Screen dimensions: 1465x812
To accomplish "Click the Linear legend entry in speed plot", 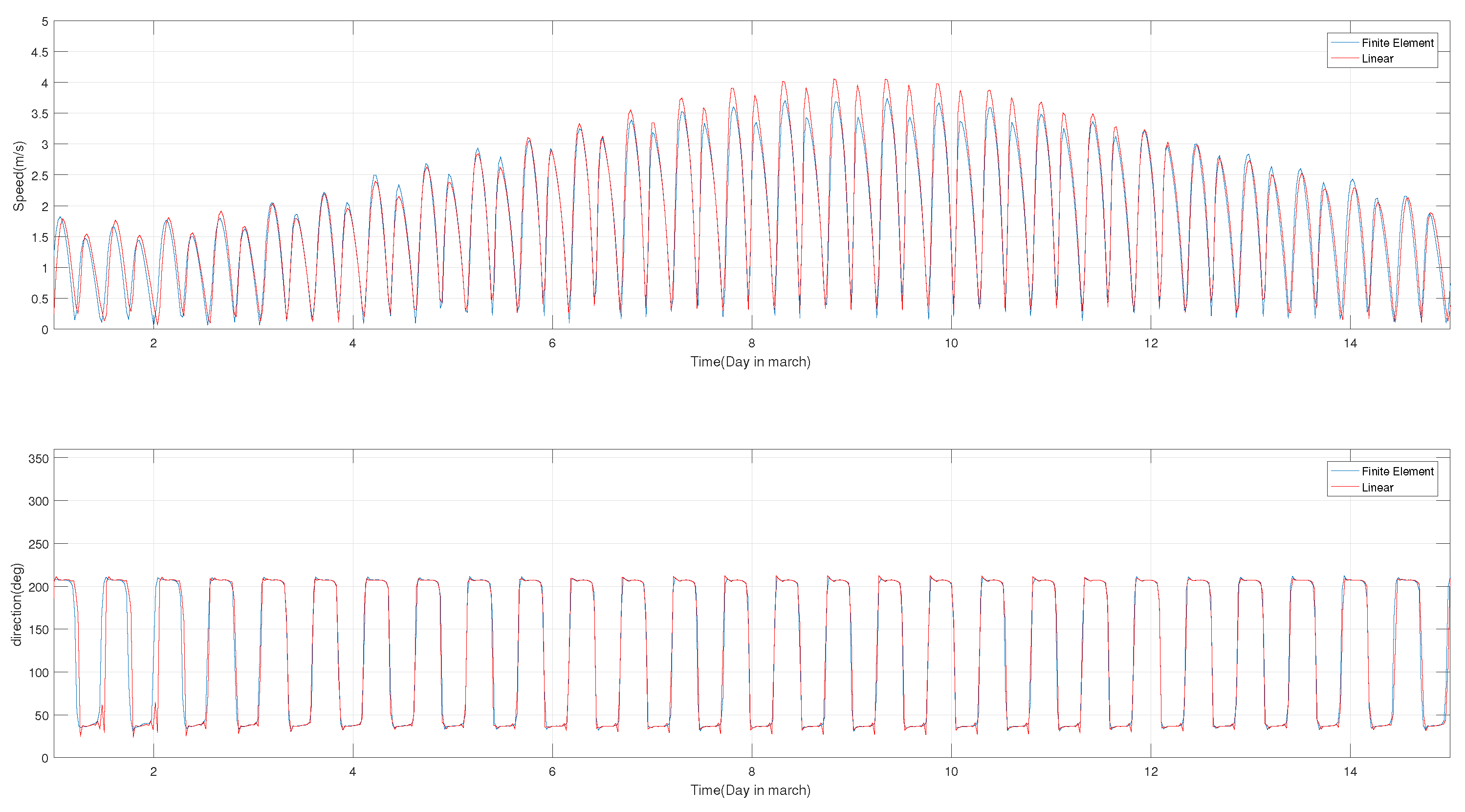I will point(1377,59).
